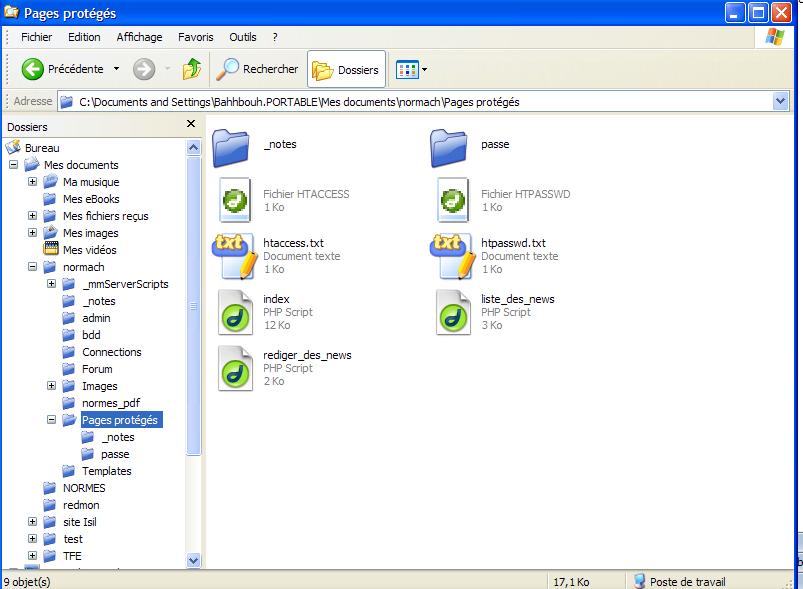The width and height of the screenshot is (803, 589).
Task: Expand the test folder tree node
Action: (32, 538)
